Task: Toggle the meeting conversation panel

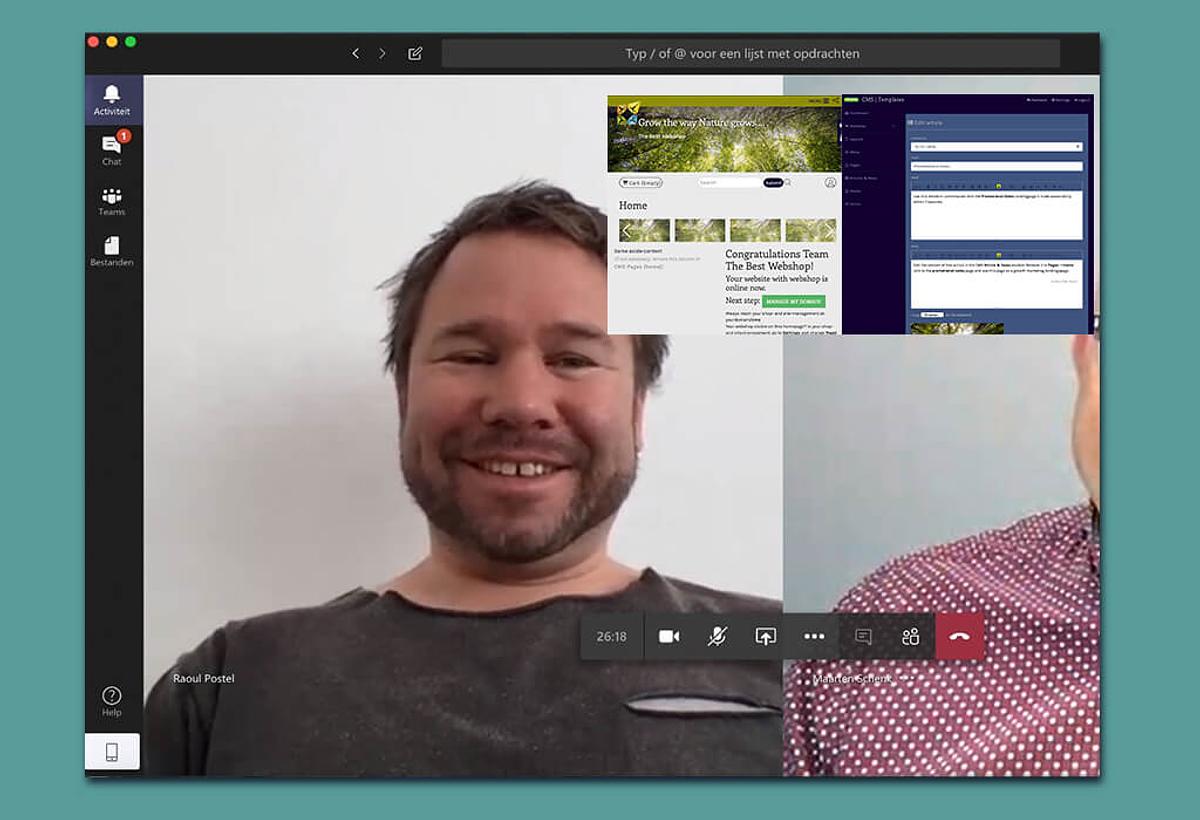Action: coord(863,637)
